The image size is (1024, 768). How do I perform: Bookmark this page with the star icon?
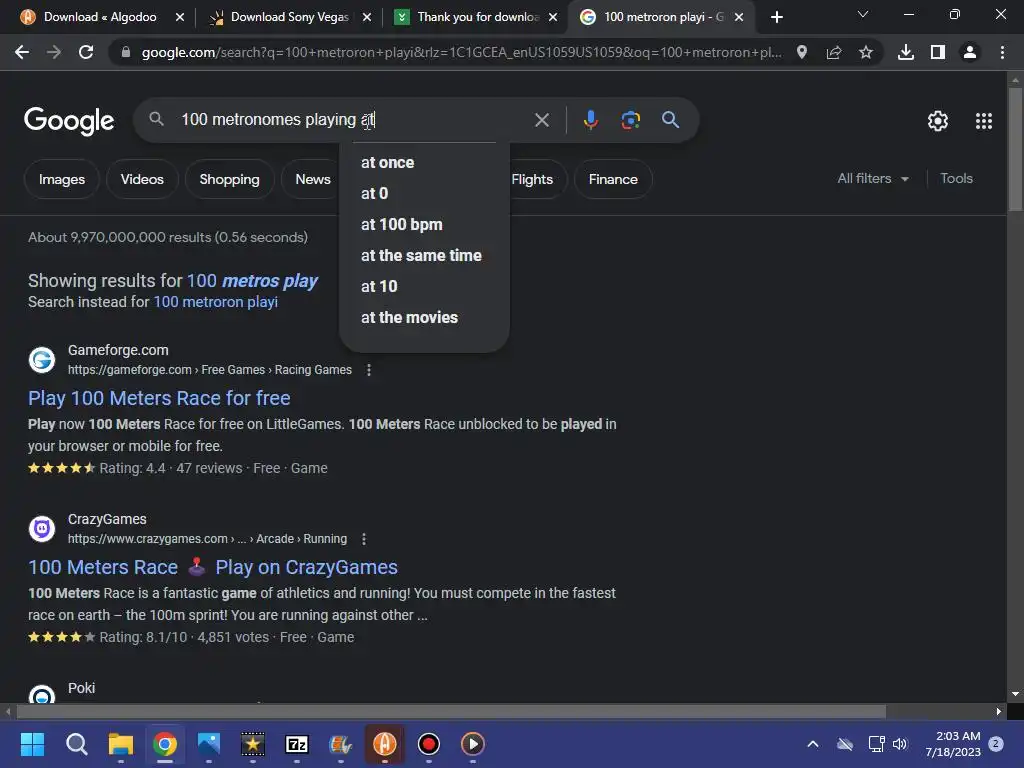pyautogui.click(x=866, y=52)
